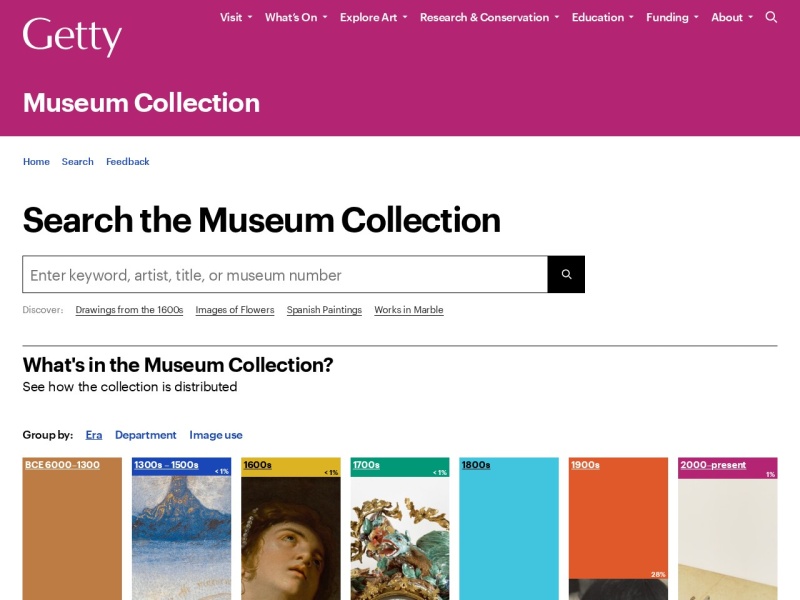Go to the Home breadcrumb link
This screenshot has height=600, width=800.
click(36, 162)
